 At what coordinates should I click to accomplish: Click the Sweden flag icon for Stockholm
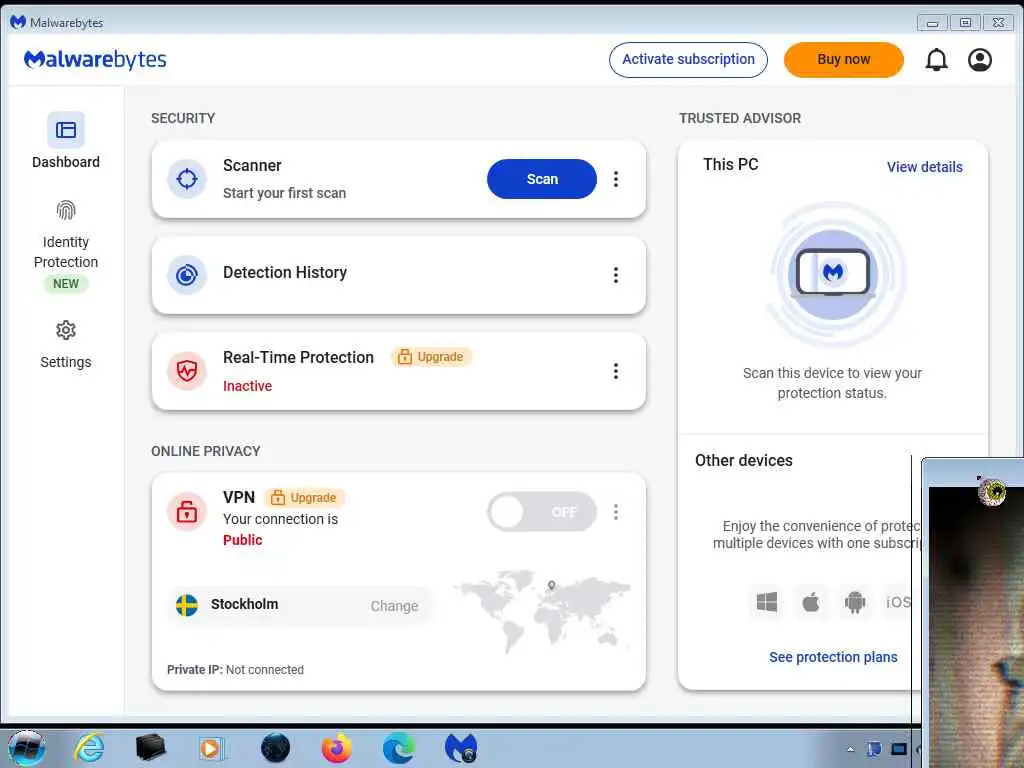click(187, 605)
